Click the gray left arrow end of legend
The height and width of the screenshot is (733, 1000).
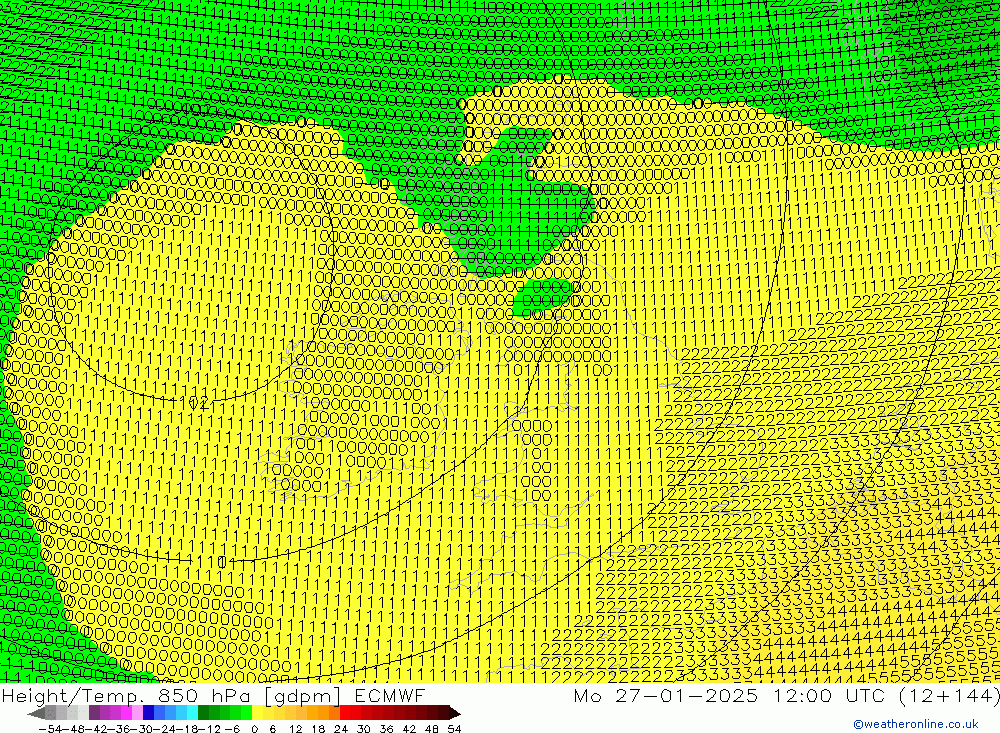click(x=36, y=713)
